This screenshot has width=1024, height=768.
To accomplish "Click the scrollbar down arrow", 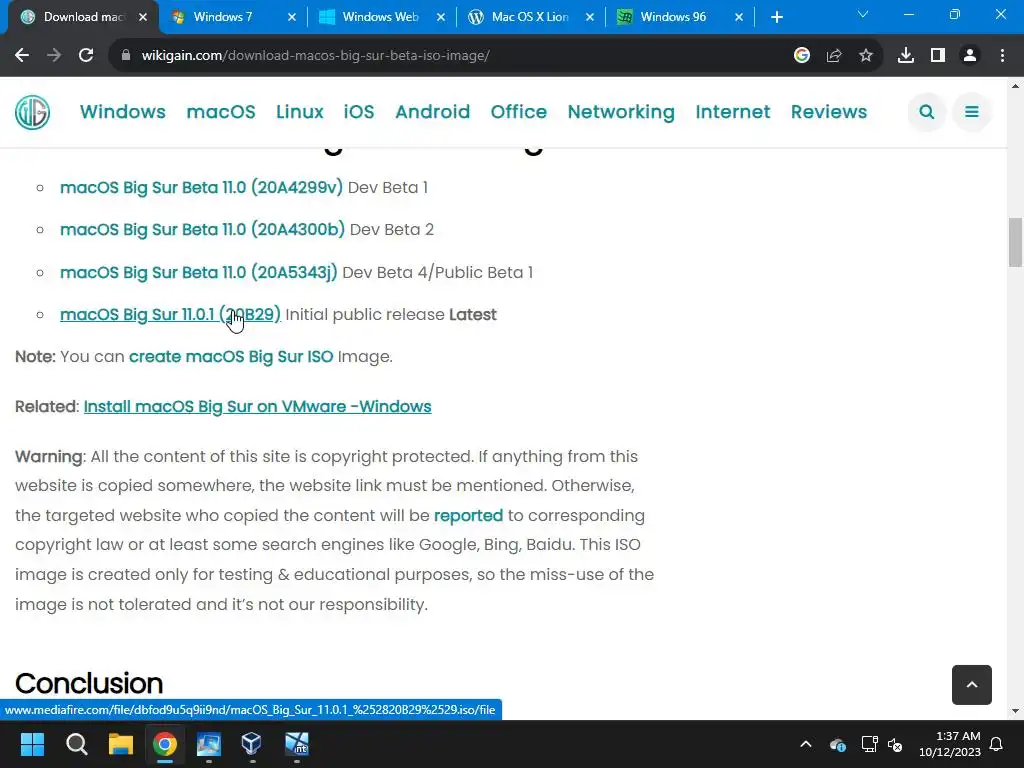I will pos(1015,711).
